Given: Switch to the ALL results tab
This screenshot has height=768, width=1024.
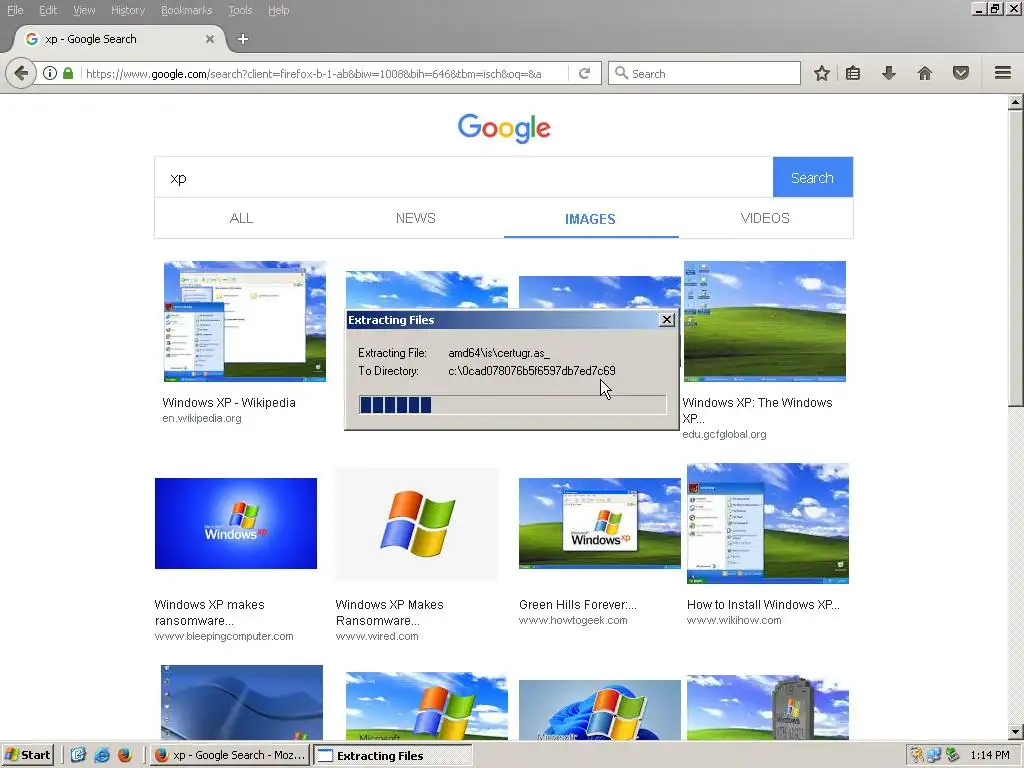Looking at the screenshot, I should 241,218.
